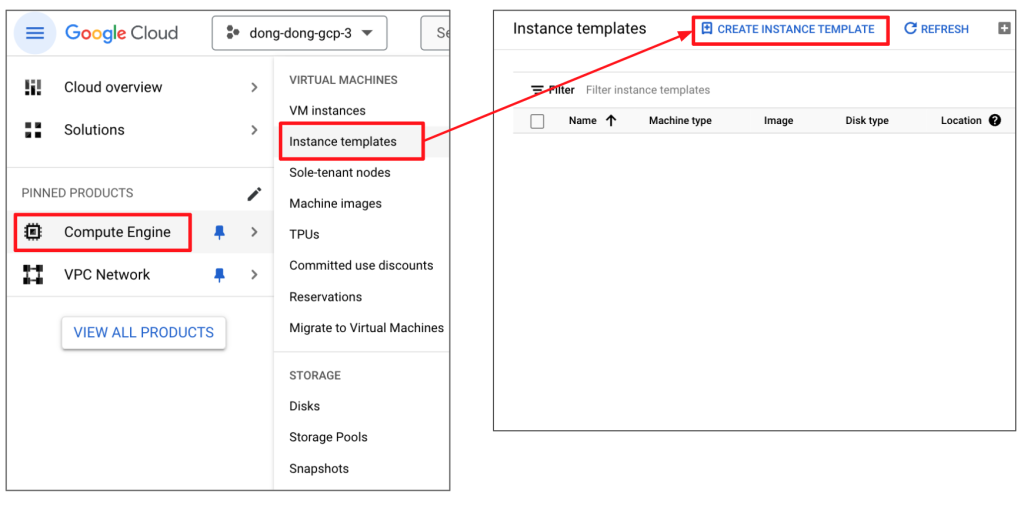This screenshot has width=1024, height=506.
Task: Click the create template plus icon
Action: 706,29
